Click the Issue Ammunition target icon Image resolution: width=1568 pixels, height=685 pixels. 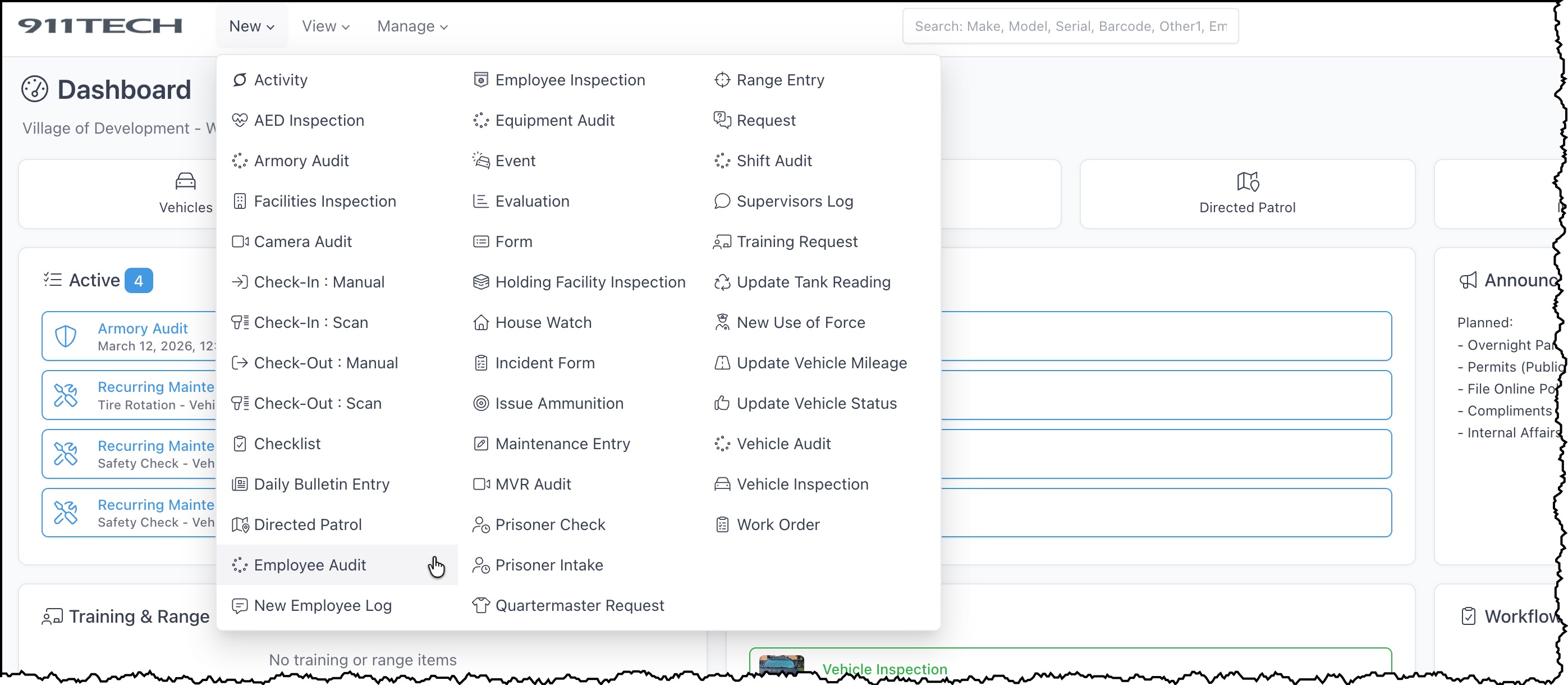pyautogui.click(x=480, y=403)
